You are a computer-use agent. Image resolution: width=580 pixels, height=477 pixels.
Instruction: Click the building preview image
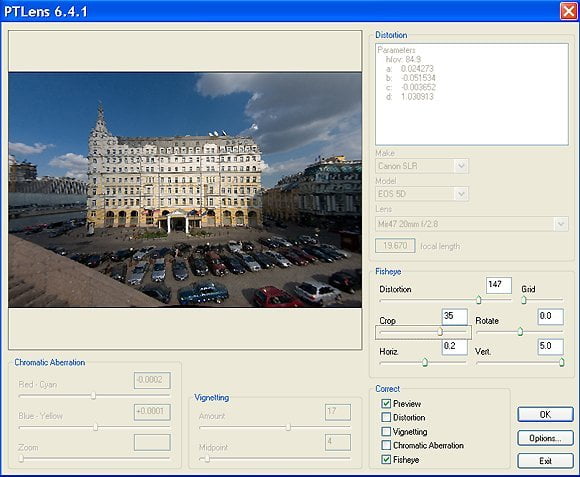click(x=185, y=190)
